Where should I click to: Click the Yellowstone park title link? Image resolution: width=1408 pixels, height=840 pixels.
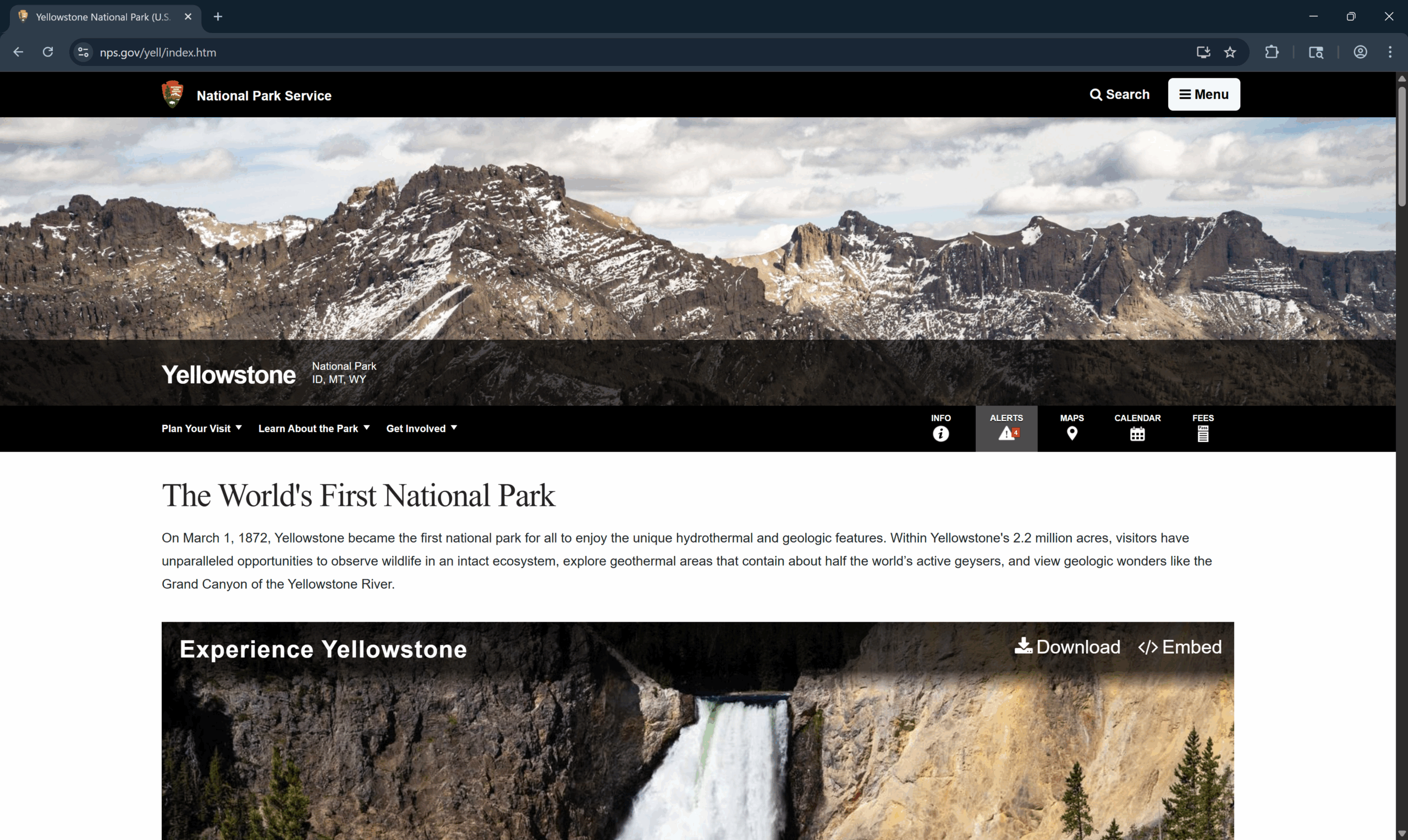pyautogui.click(x=228, y=375)
